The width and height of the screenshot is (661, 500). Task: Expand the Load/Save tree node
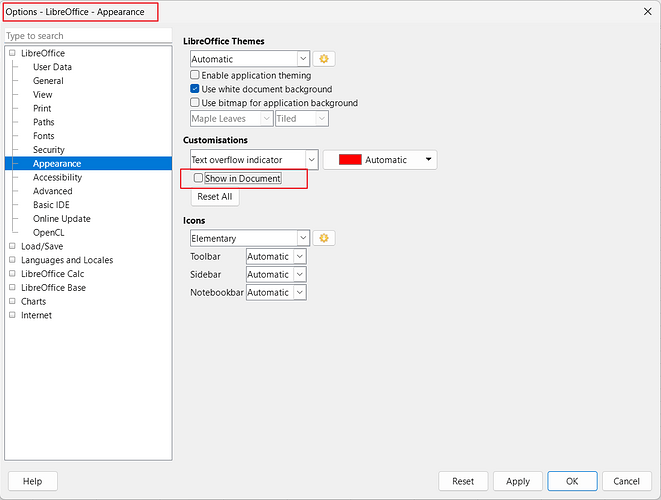[12, 246]
